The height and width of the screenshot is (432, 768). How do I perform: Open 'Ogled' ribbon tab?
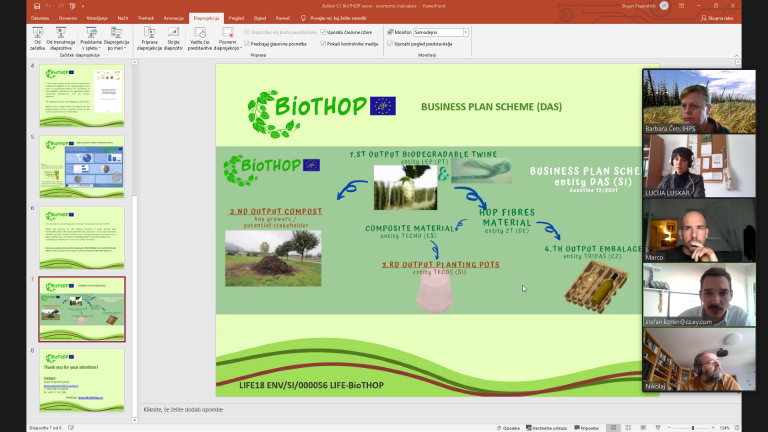(260, 18)
